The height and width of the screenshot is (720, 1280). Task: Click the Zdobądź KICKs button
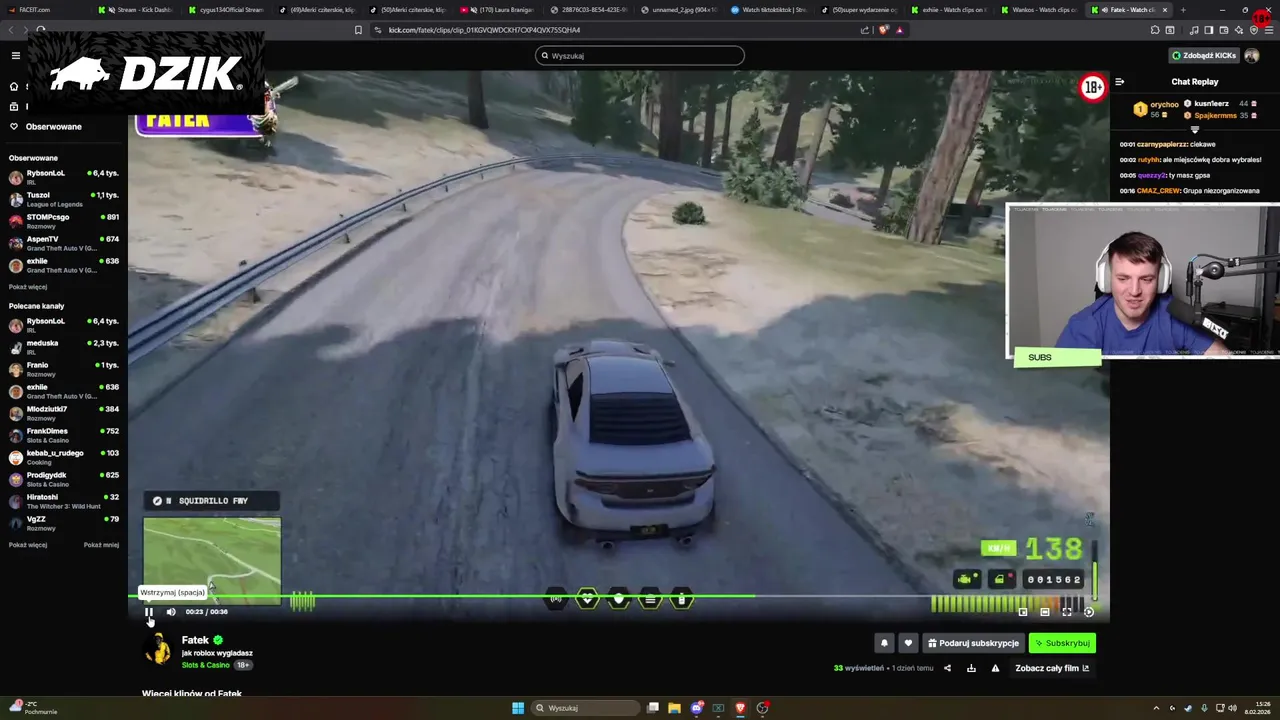(x=1203, y=55)
